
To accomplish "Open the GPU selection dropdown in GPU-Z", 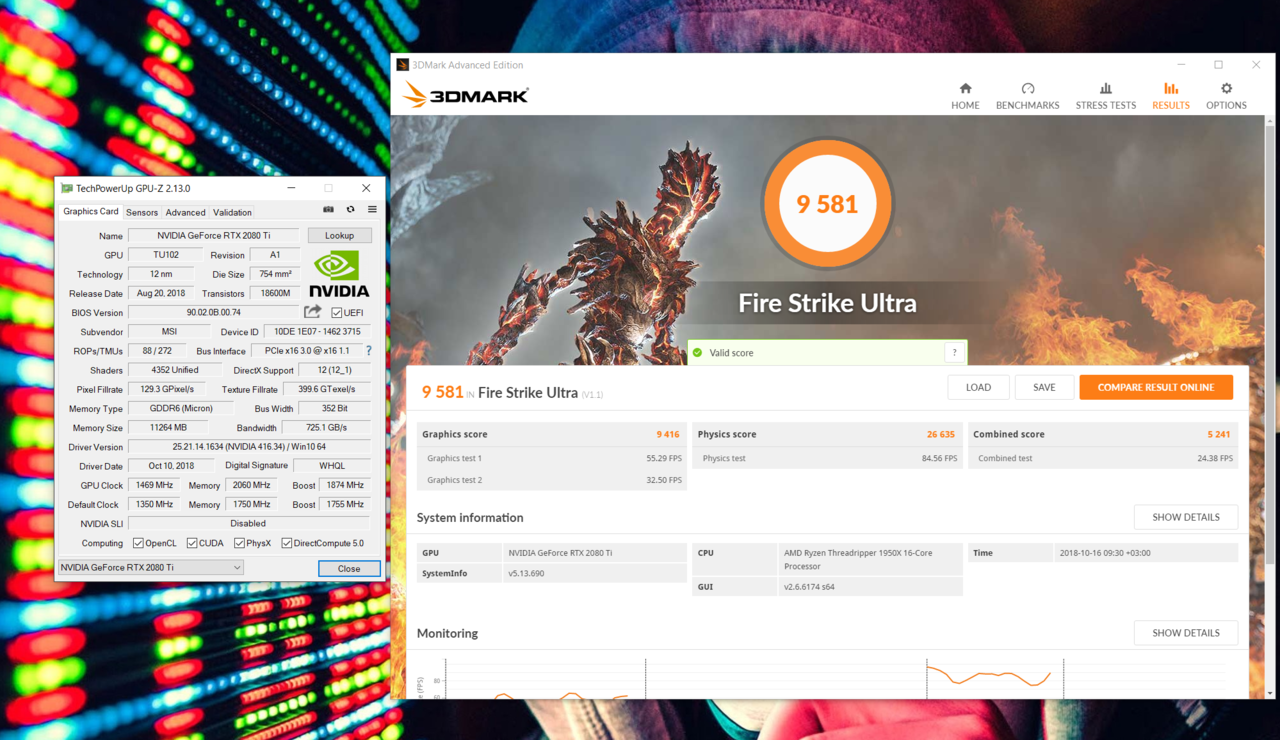I will pos(150,567).
